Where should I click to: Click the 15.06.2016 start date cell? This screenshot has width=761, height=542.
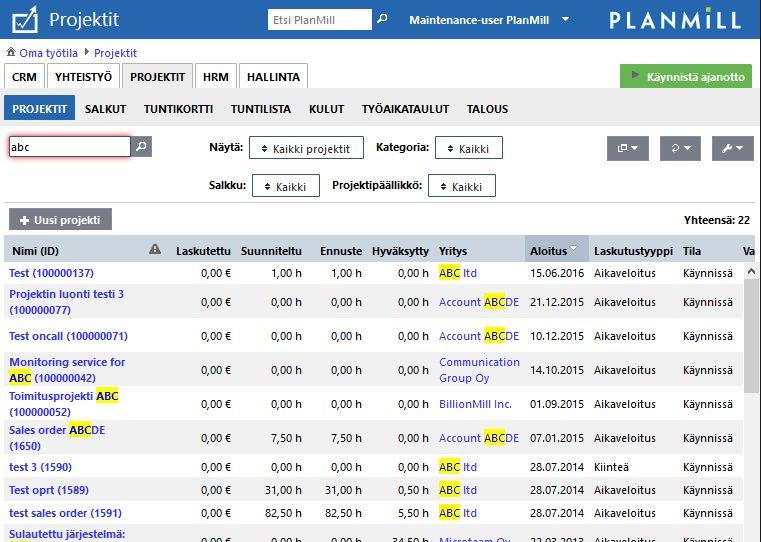pyautogui.click(x=557, y=273)
